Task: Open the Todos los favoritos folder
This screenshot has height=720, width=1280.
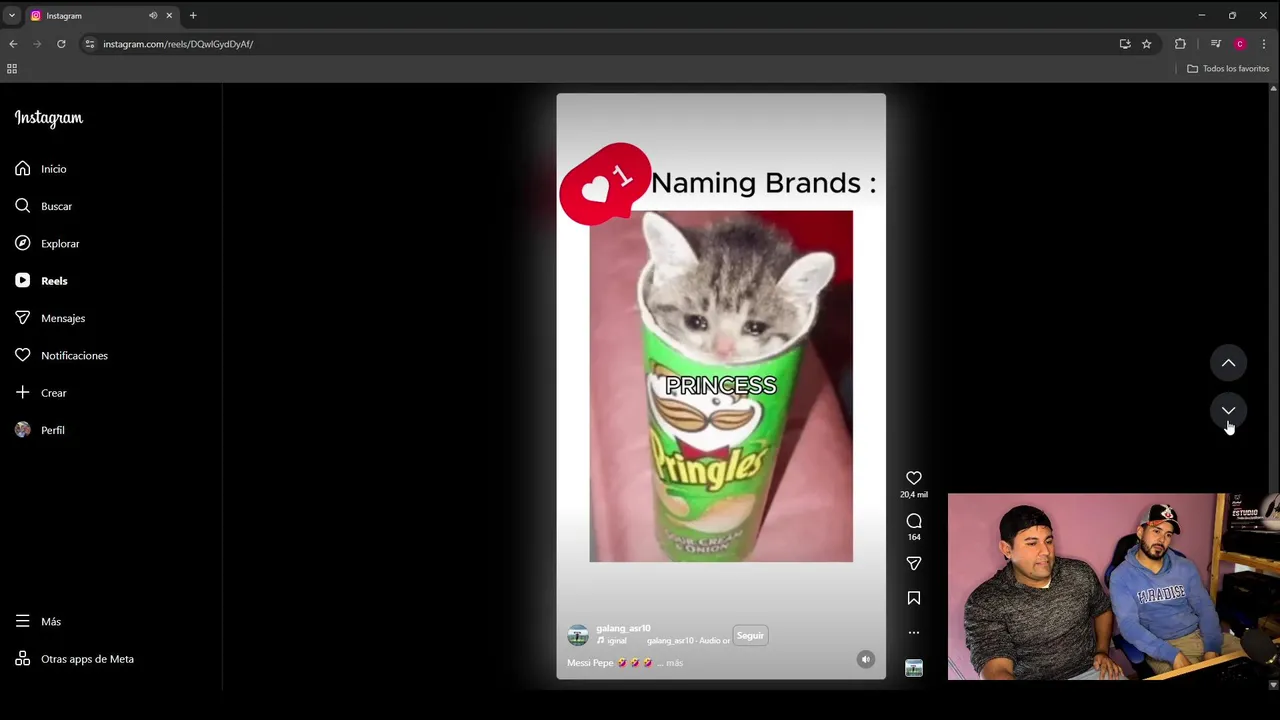Action: pyautogui.click(x=1228, y=69)
